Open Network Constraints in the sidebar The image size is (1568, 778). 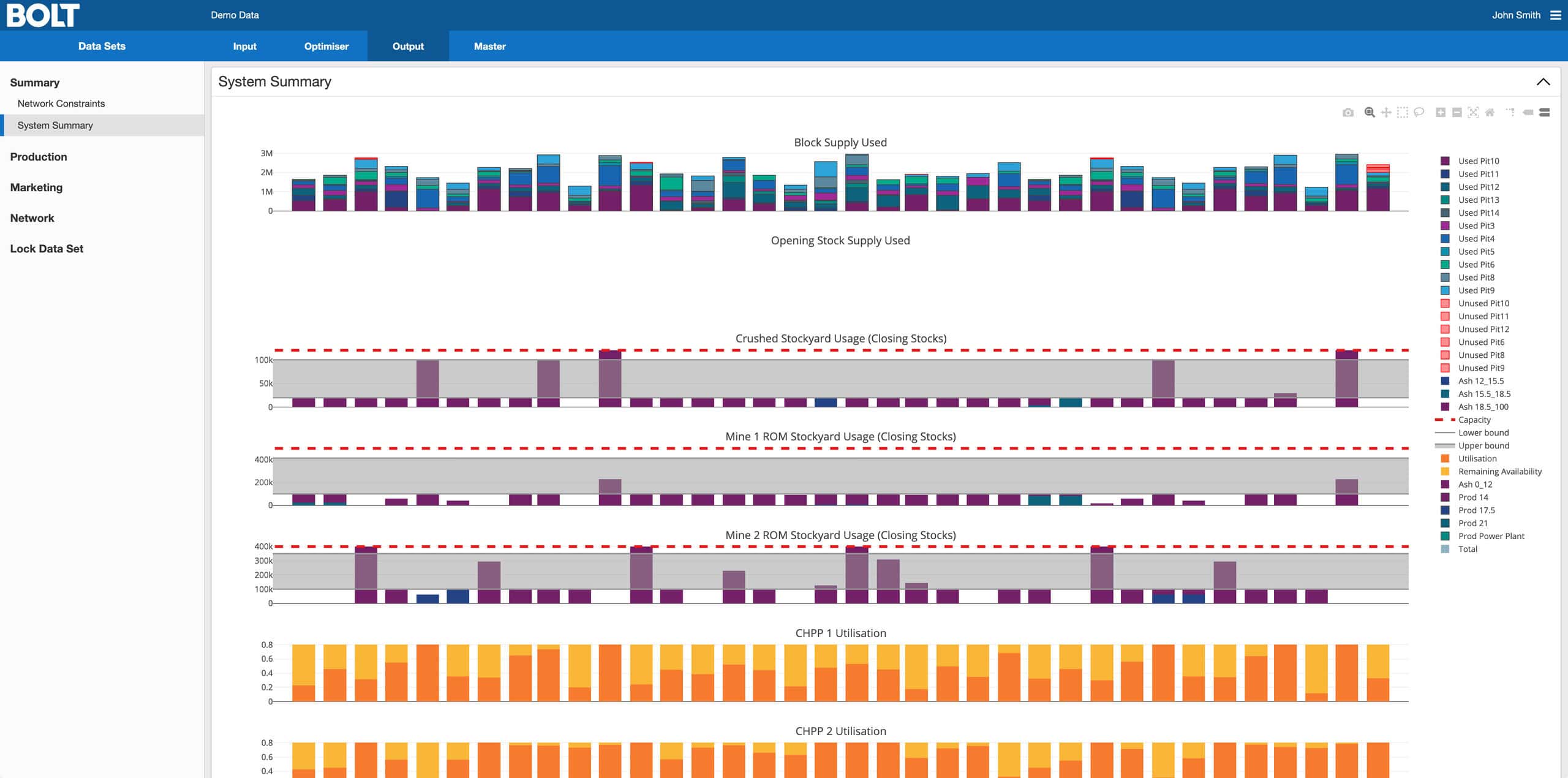(x=61, y=104)
